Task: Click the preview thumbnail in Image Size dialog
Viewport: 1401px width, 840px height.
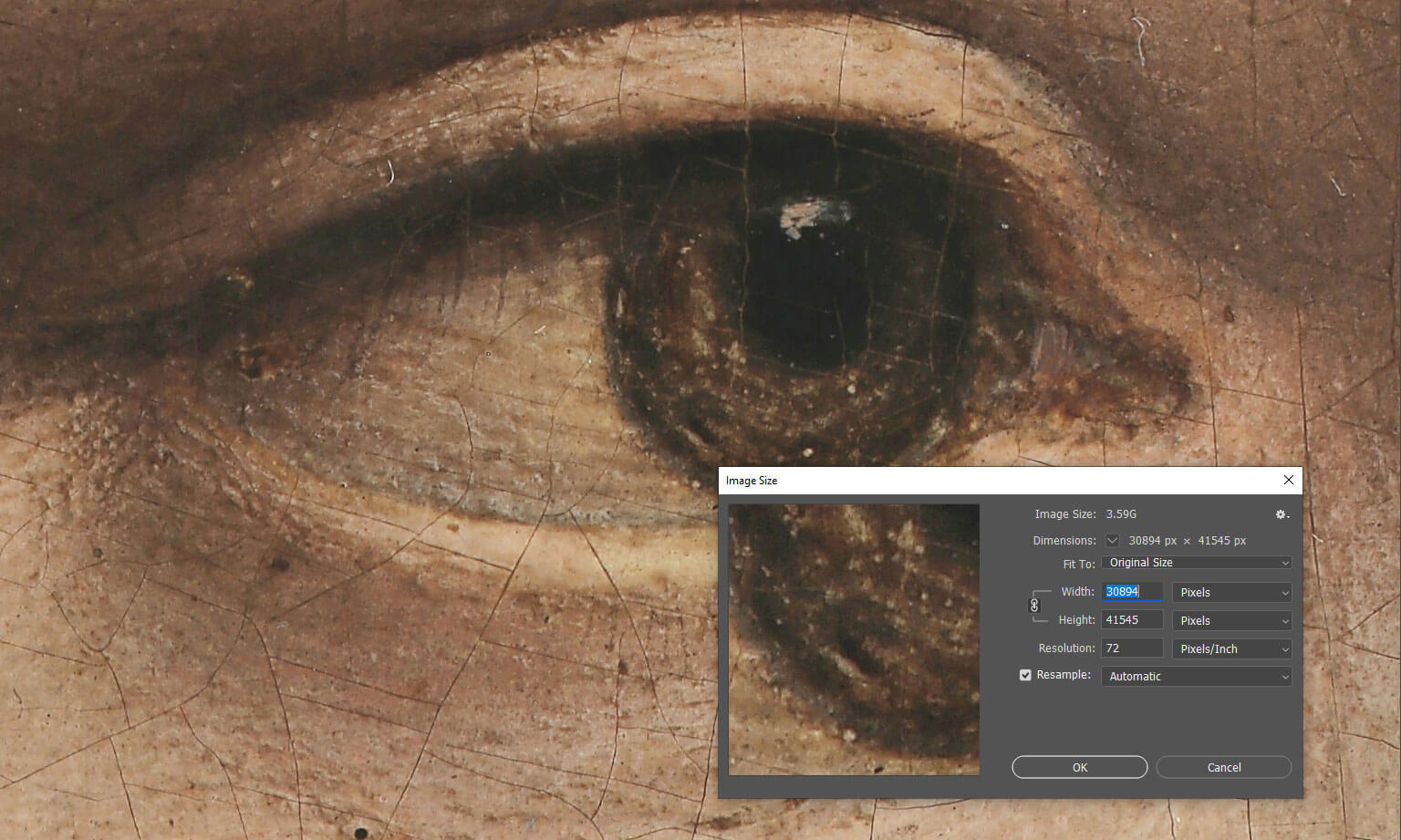Action: pos(854,639)
